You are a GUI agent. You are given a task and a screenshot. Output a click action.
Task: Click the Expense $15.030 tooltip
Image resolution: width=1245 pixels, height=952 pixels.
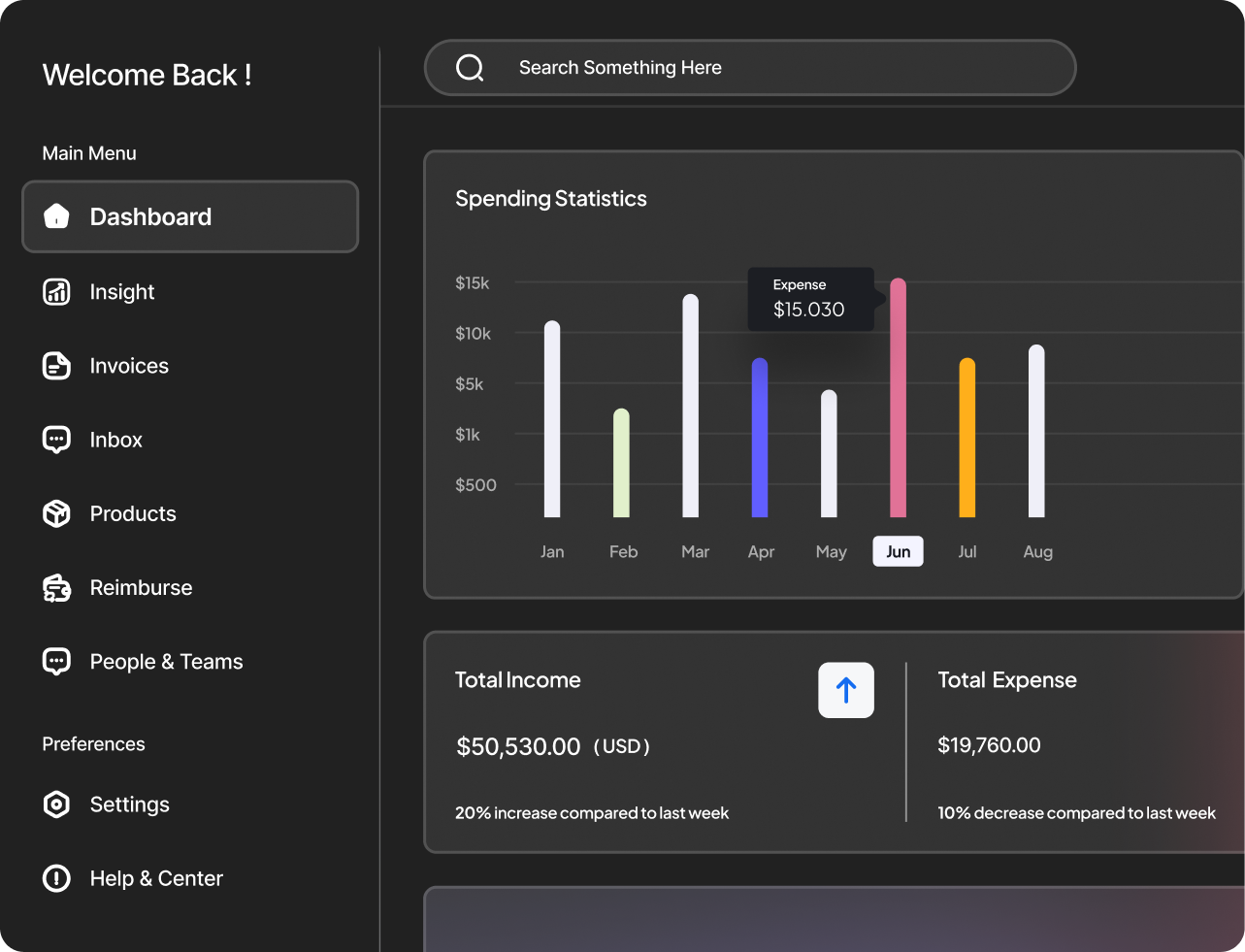(811, 299)
